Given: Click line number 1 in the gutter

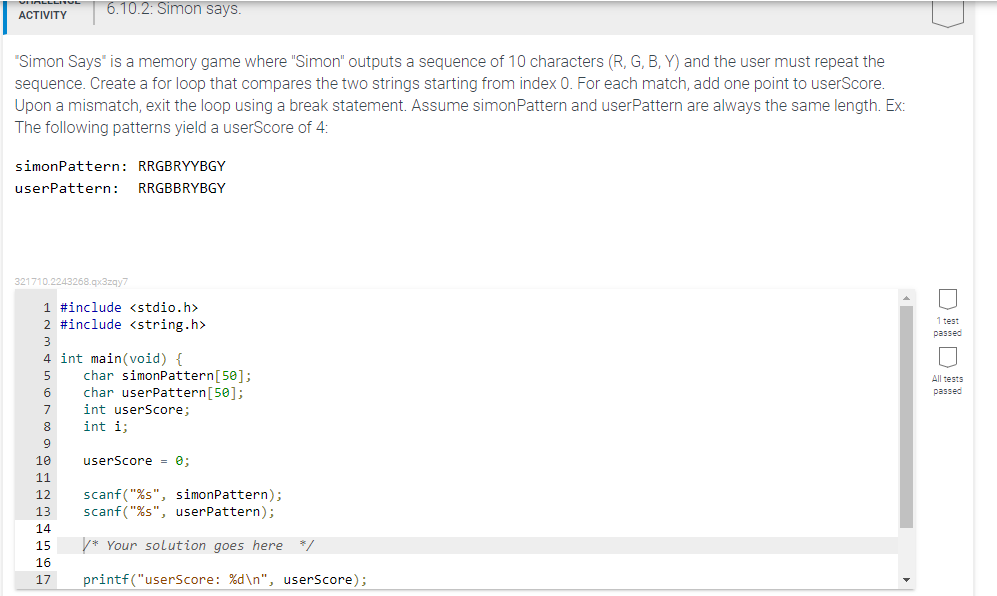Looking at the screenshot, I should [x=47, y=308].
